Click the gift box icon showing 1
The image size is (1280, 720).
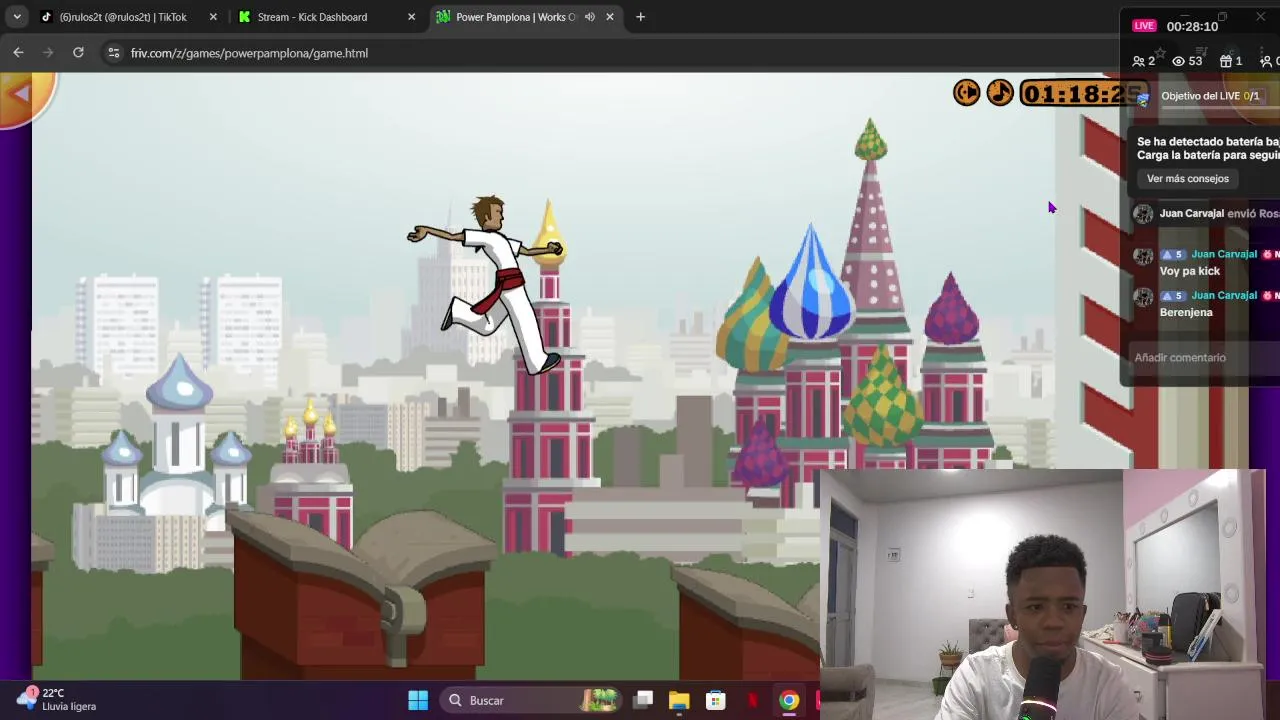coord(1231,61)
